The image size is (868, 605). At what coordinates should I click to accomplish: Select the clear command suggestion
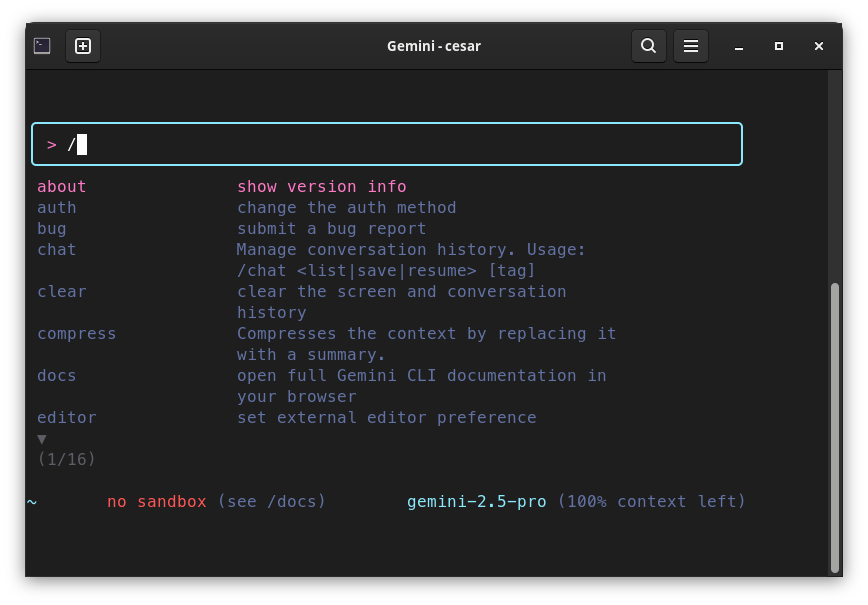(61, 292)
